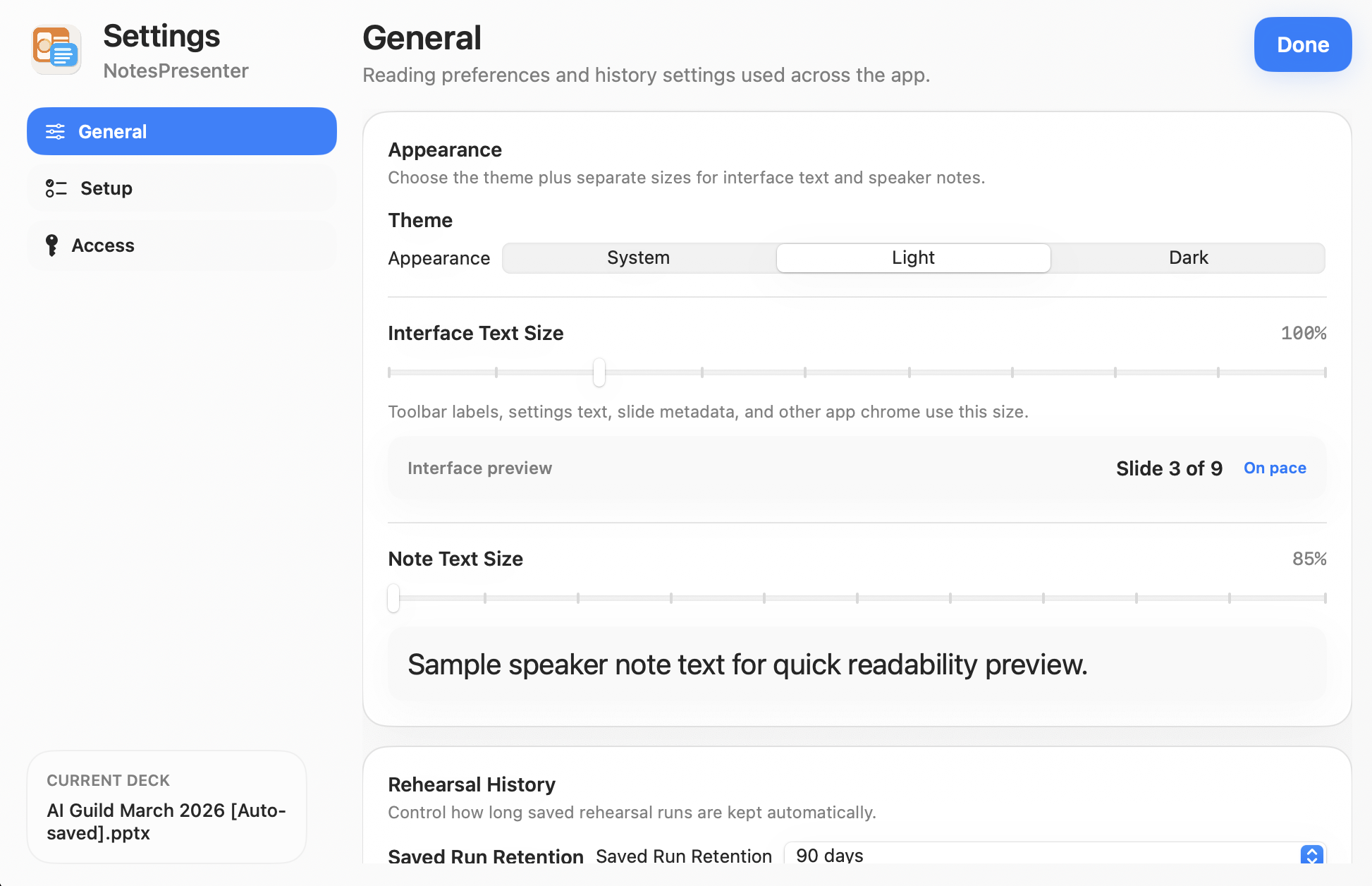Click the Done button
This screenshot has height=886, width=1372.
pyautogui.click(x=1302, y=44)
